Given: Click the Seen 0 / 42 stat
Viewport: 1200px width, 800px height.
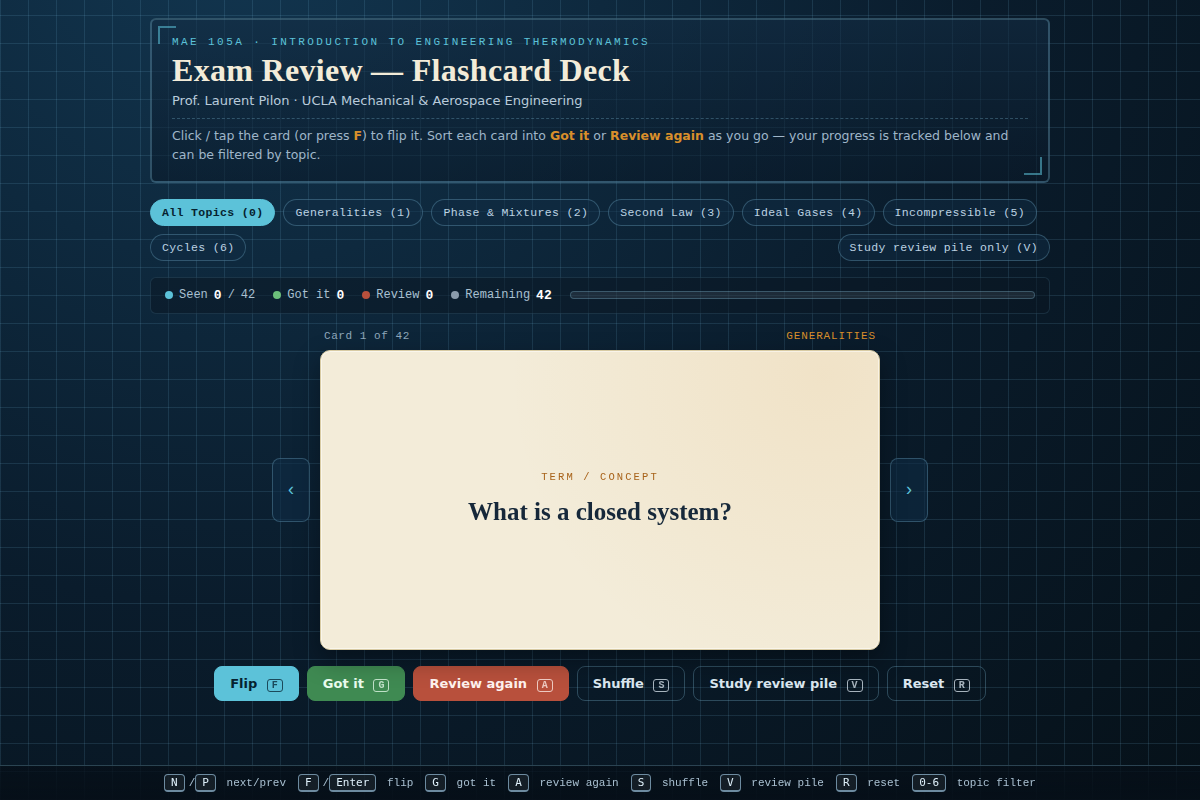Looking at the screenshot, I should click(x=210, y=295).
